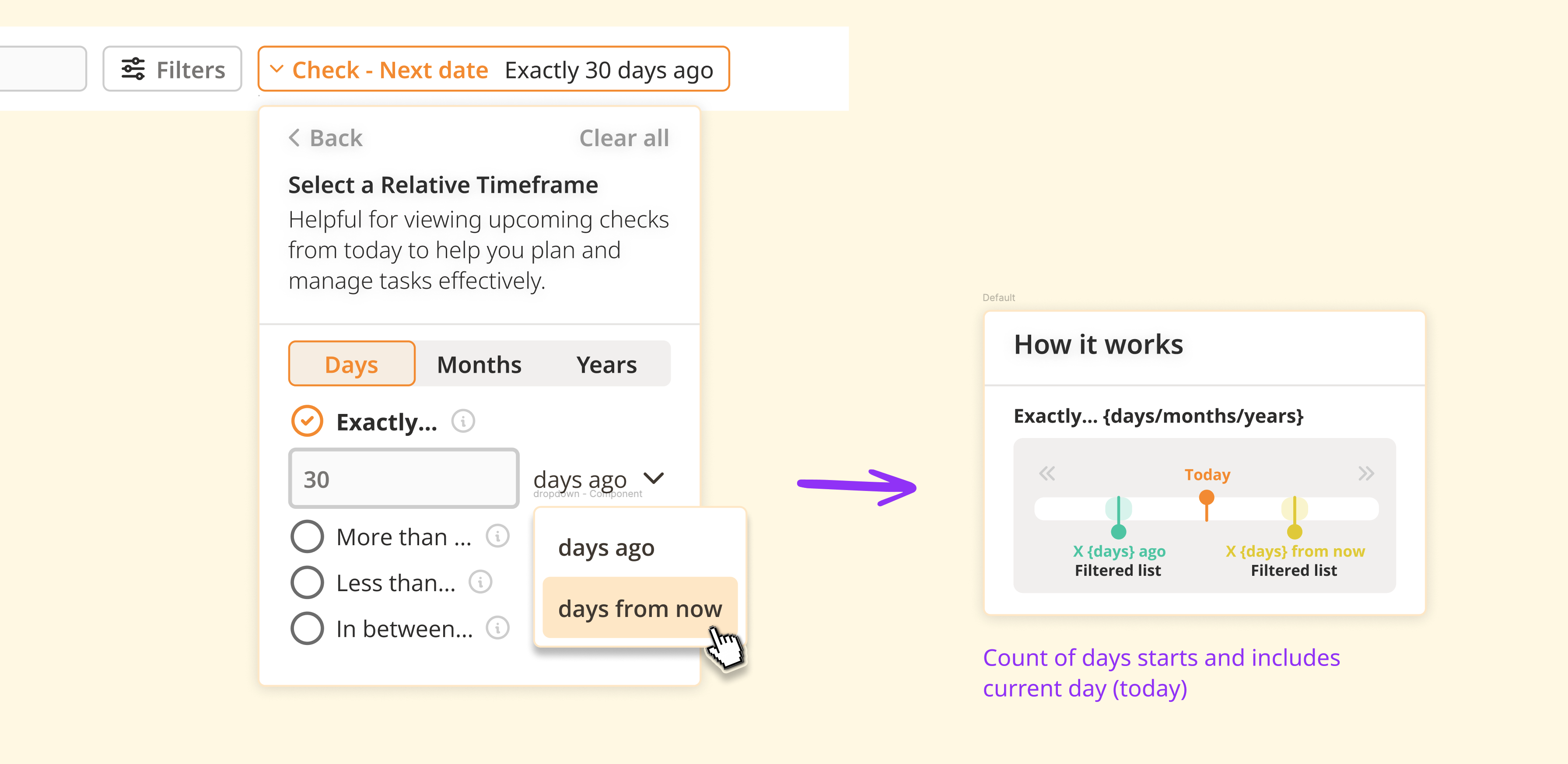Click the info icon beside In between

497,627
